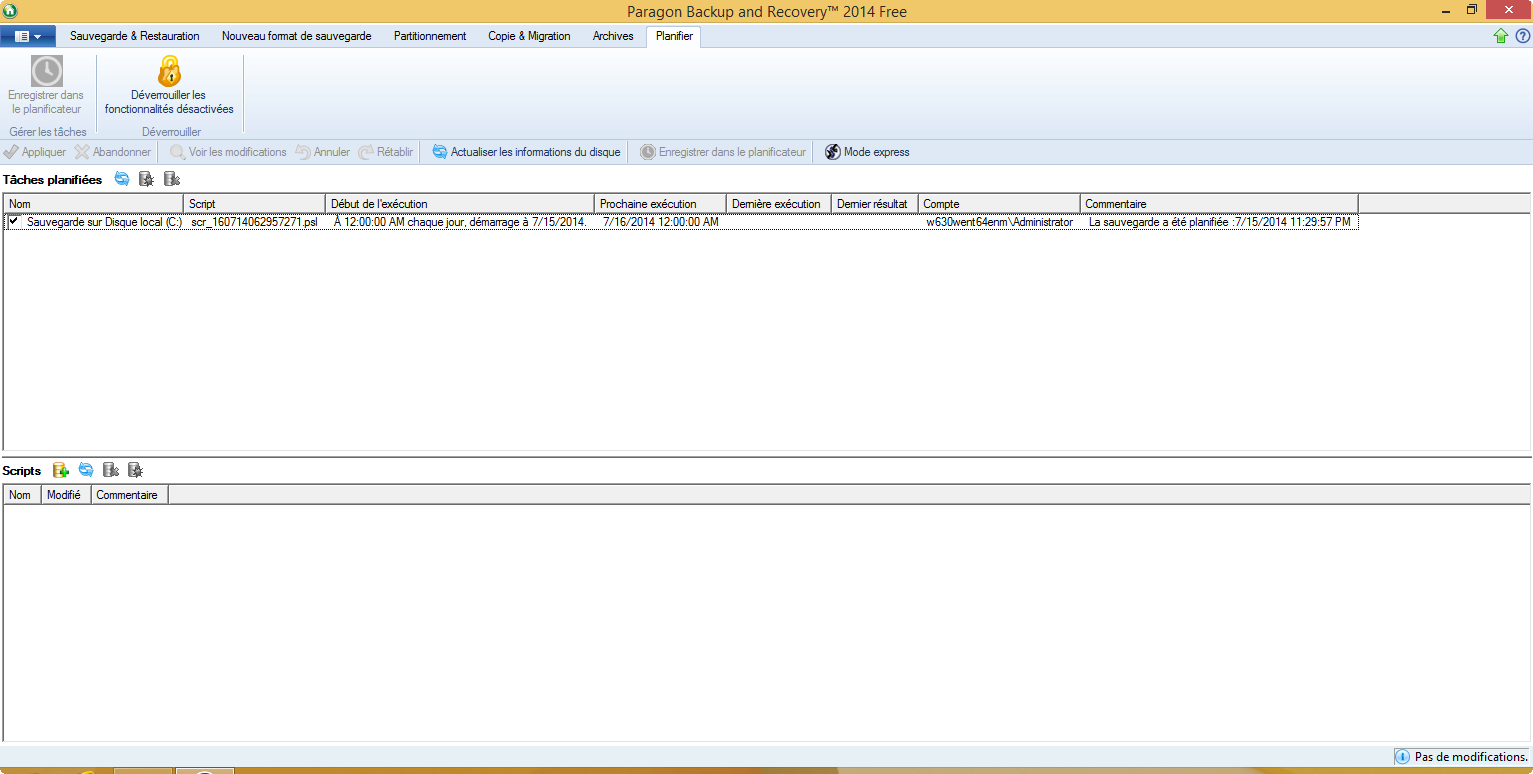The image size is (1533, 774).
Task: Refresh the Tâches planifiées list
Action: click(122, 179)
